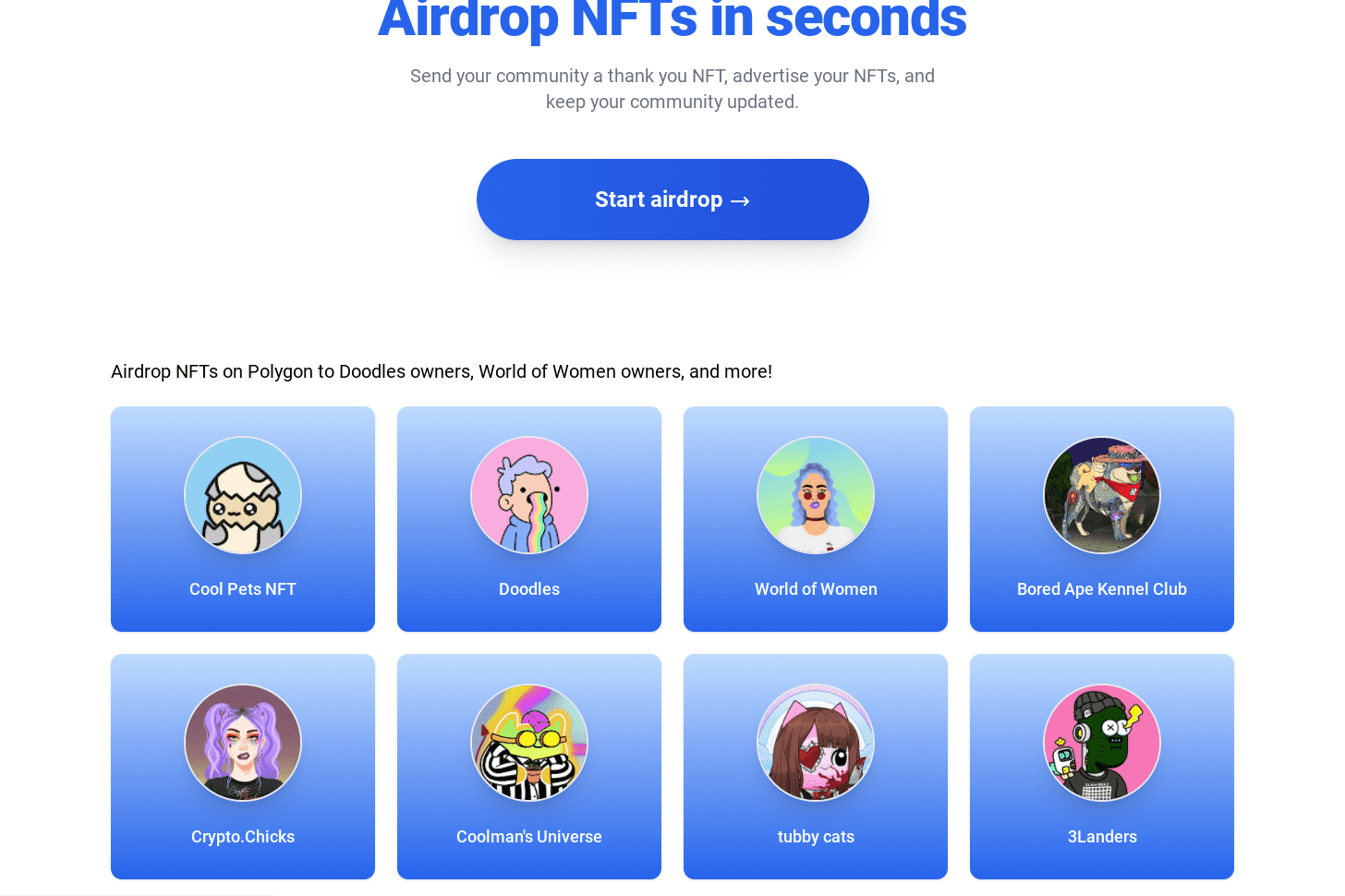1345x896 pixels.
Task: Open the tubby cats collection card
Action: coord(816,767)
